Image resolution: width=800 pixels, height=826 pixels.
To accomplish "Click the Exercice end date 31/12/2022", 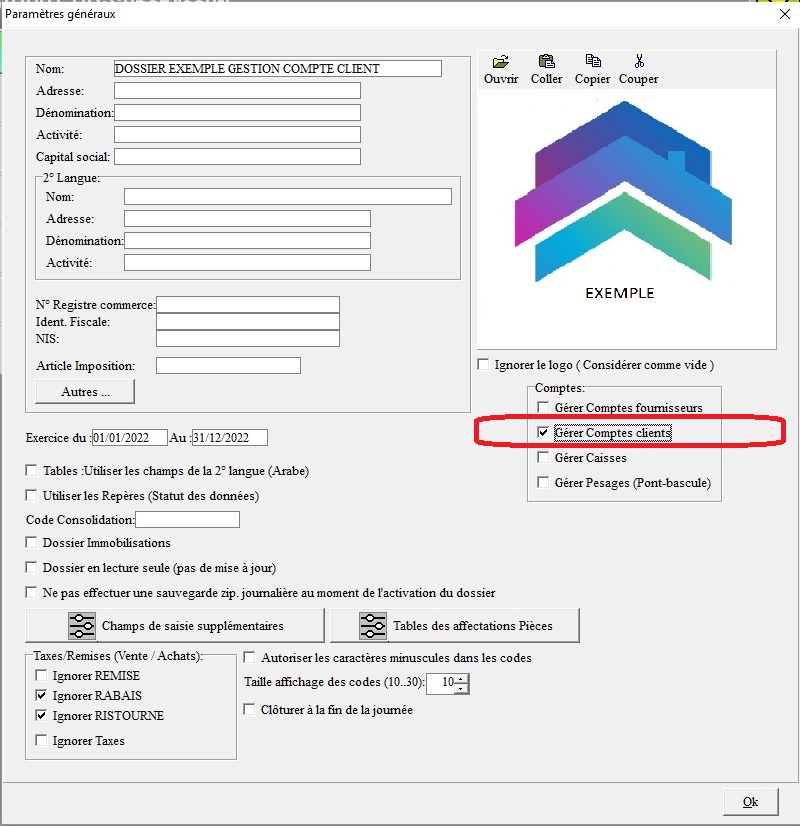I will (x=230, y=438).
